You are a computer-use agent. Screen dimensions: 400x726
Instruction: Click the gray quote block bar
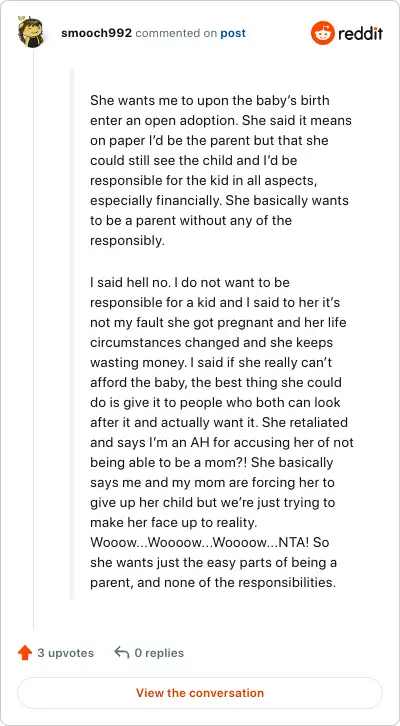(x=72, y=334)
